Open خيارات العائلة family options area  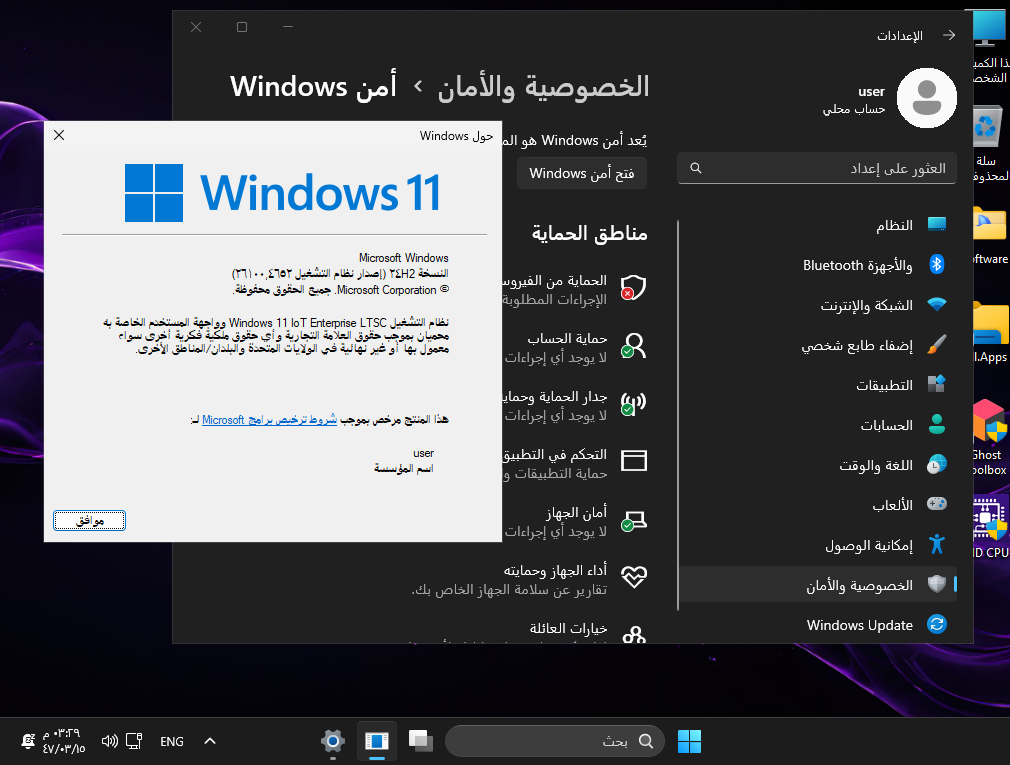528,632
